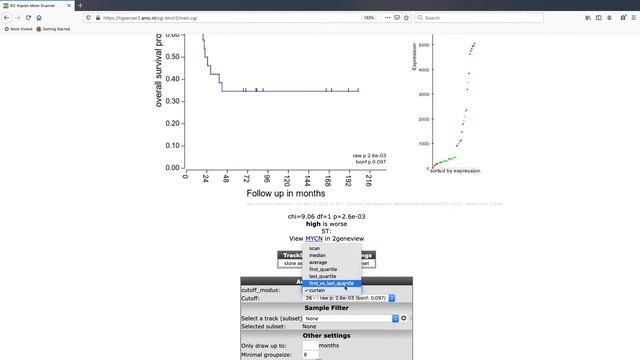Reset the zoom level indicator
The height and width of the screenshot is (360, 640).
369,18
